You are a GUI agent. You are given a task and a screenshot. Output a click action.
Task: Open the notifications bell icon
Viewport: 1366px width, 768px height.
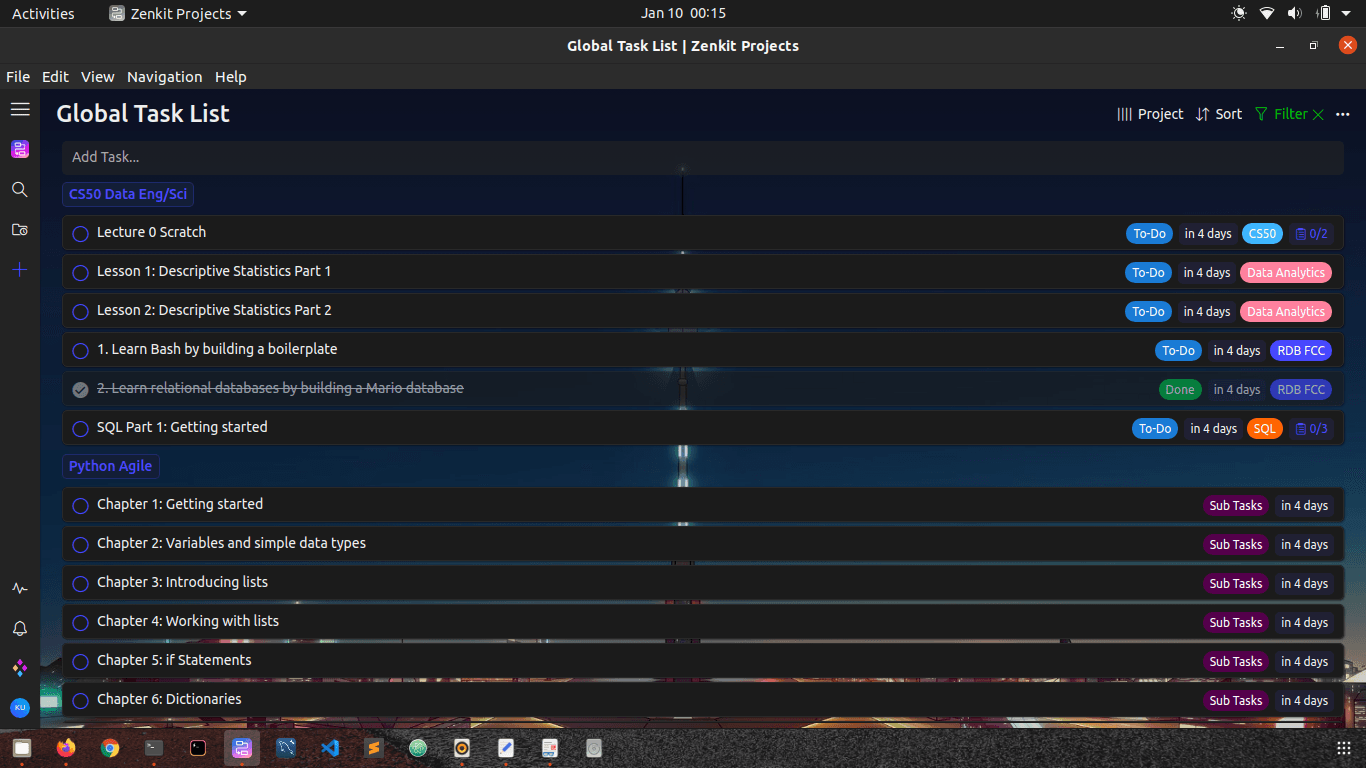point(20,628)
